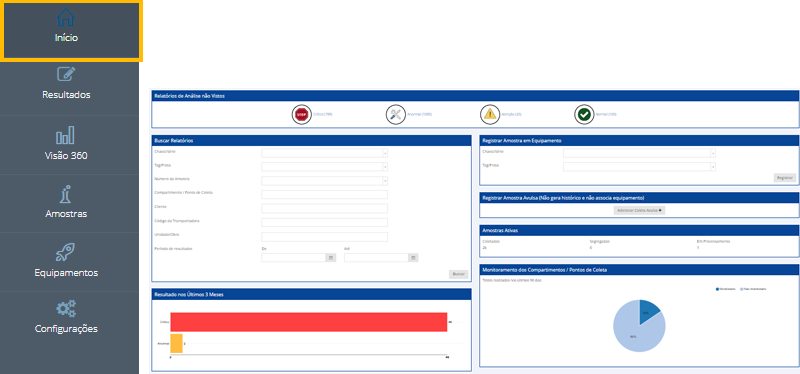Expand Chassi/Série dropdown in Buscar Relatórios
This screenshot has height=374, width=800.
coord(324,153)
